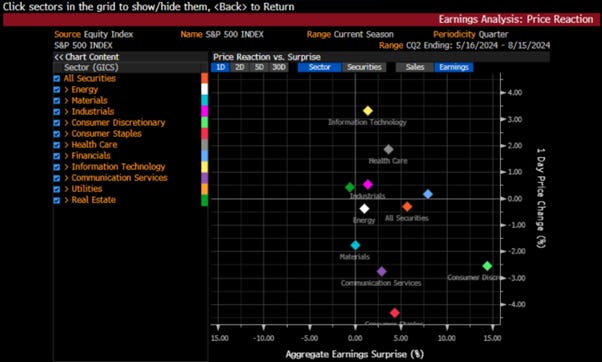Screen dimensions: 602x362
Task: Click the Consumer Discretionary light green diamond
Action: tap(487, 266)
